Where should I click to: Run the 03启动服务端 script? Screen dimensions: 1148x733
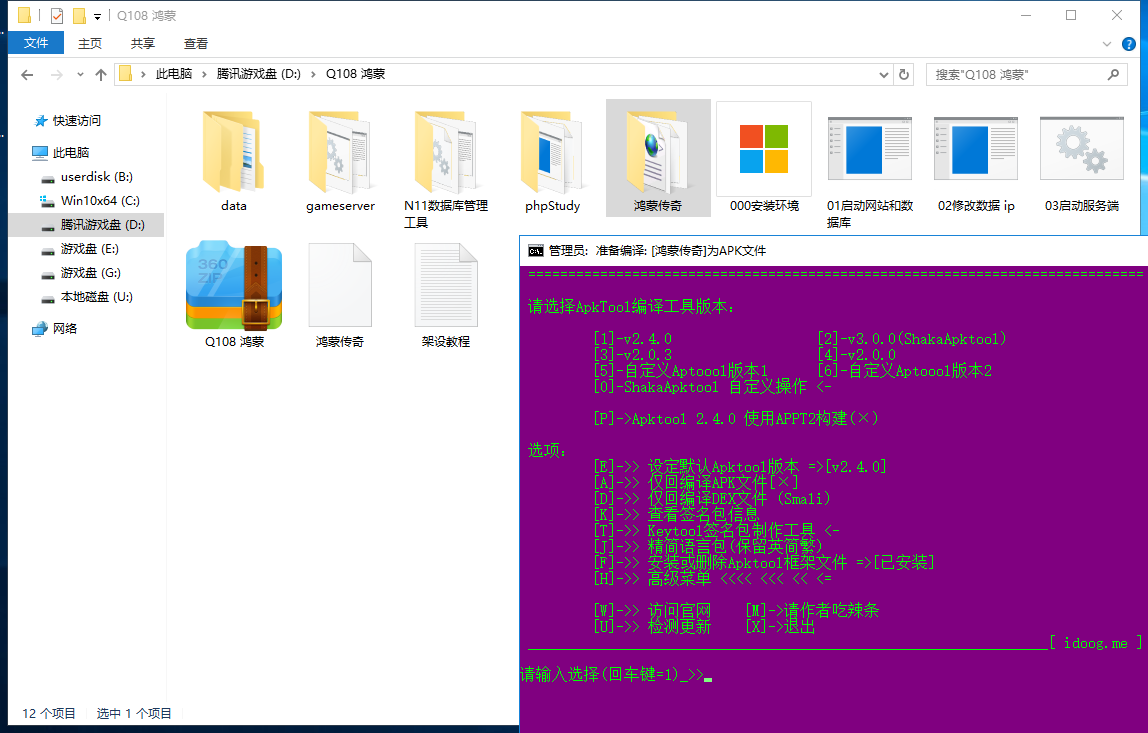(1081, 162)
